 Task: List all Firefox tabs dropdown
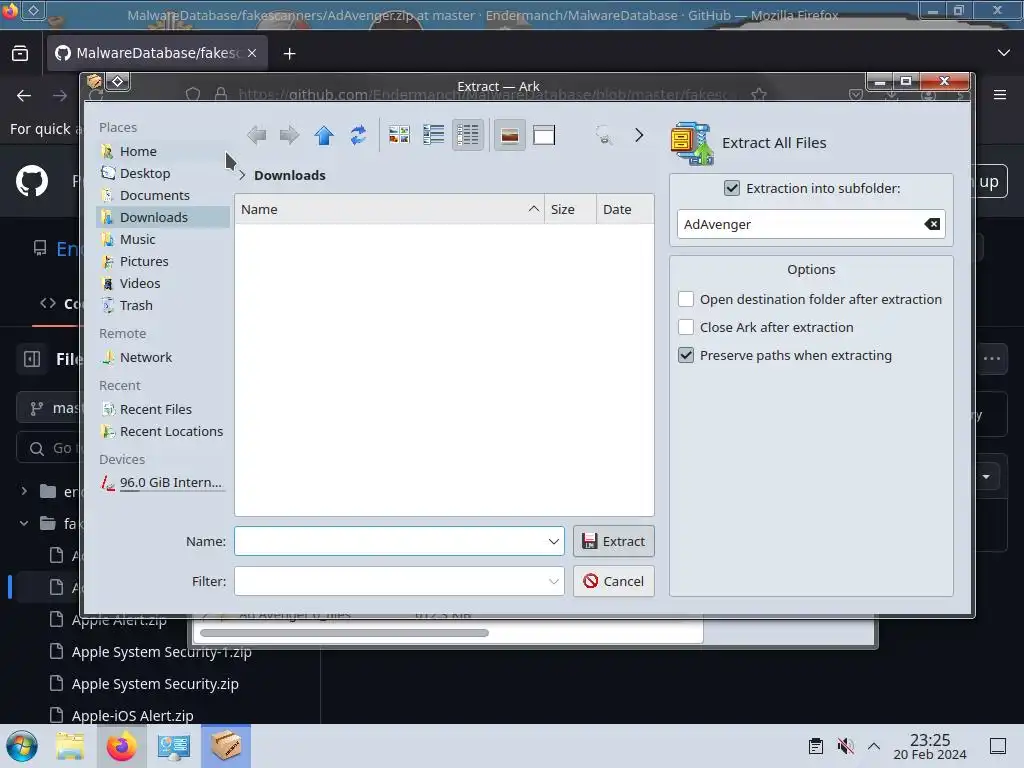pyautogui.click(x=1004, y=53)
